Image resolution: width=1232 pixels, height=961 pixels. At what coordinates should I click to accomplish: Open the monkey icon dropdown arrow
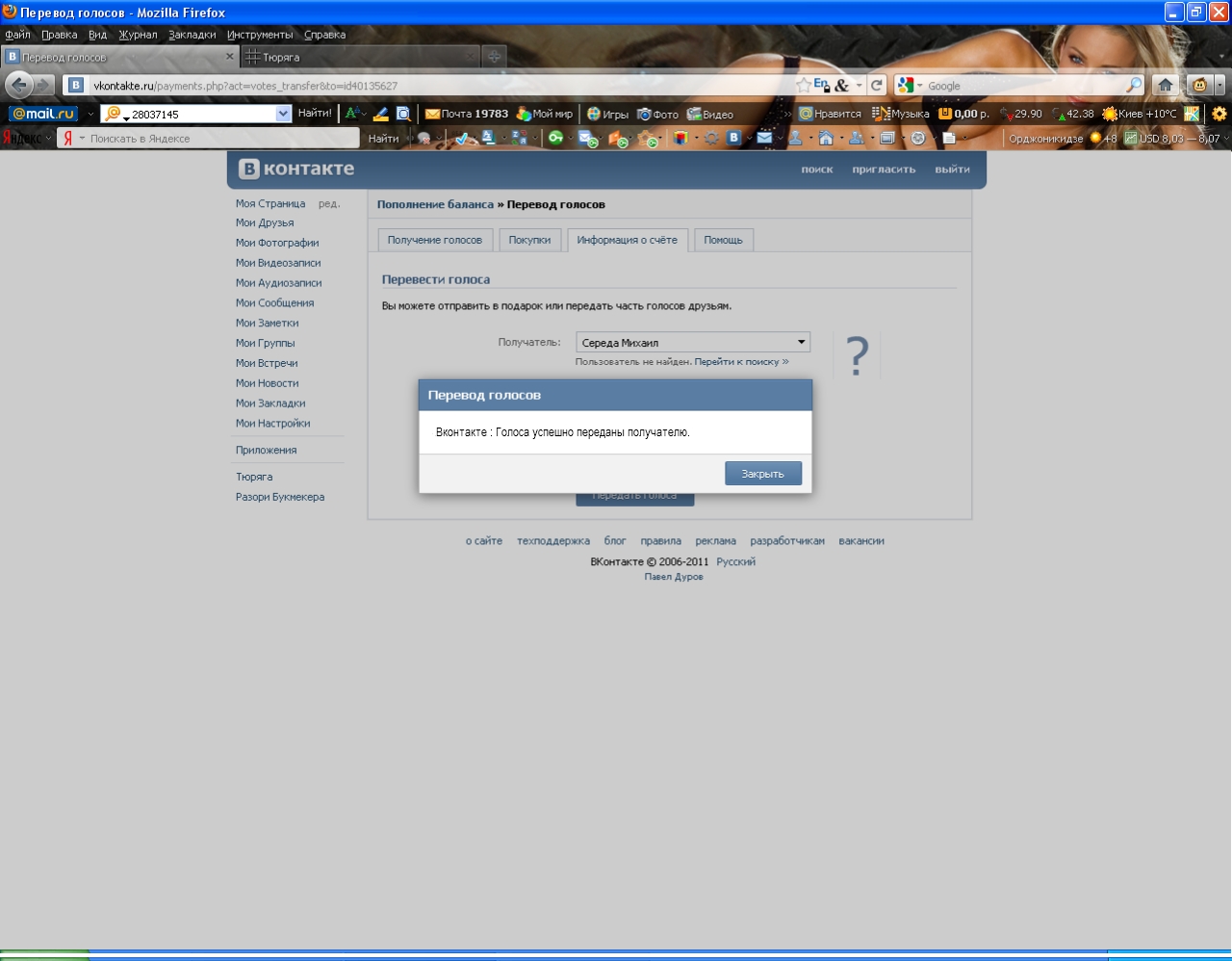[1219, 85]
